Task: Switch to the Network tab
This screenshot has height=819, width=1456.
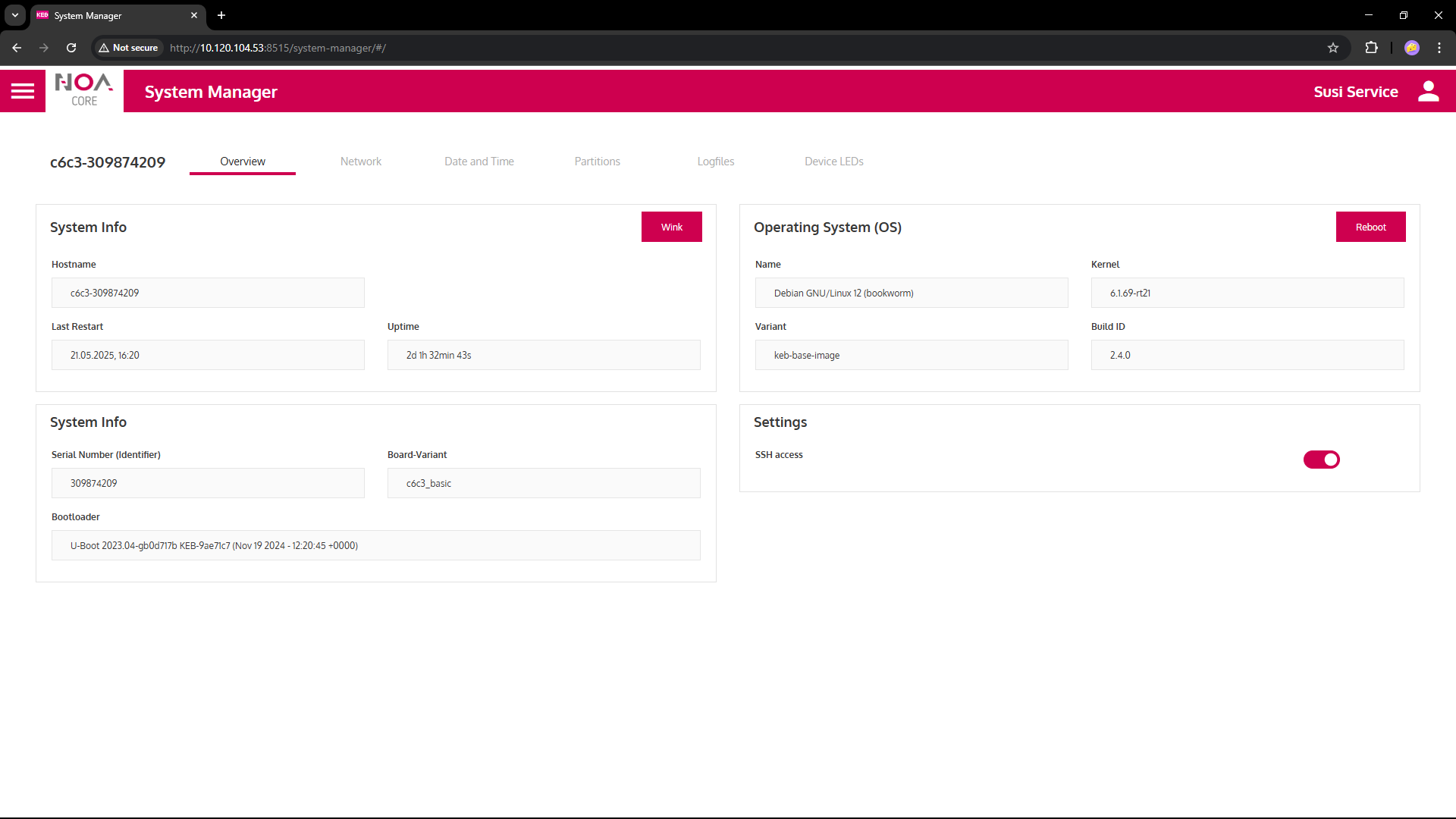Action: [x=360, y=162]
